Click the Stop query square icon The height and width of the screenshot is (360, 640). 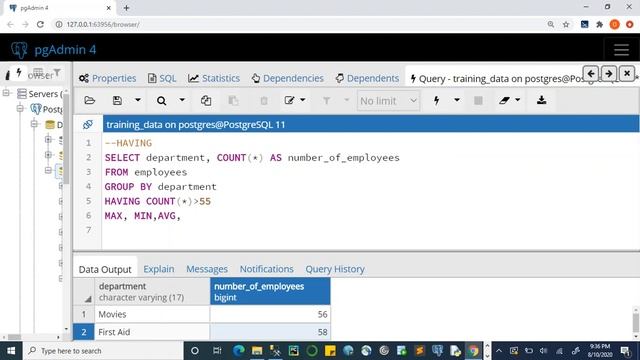click(x=478, y=100)
